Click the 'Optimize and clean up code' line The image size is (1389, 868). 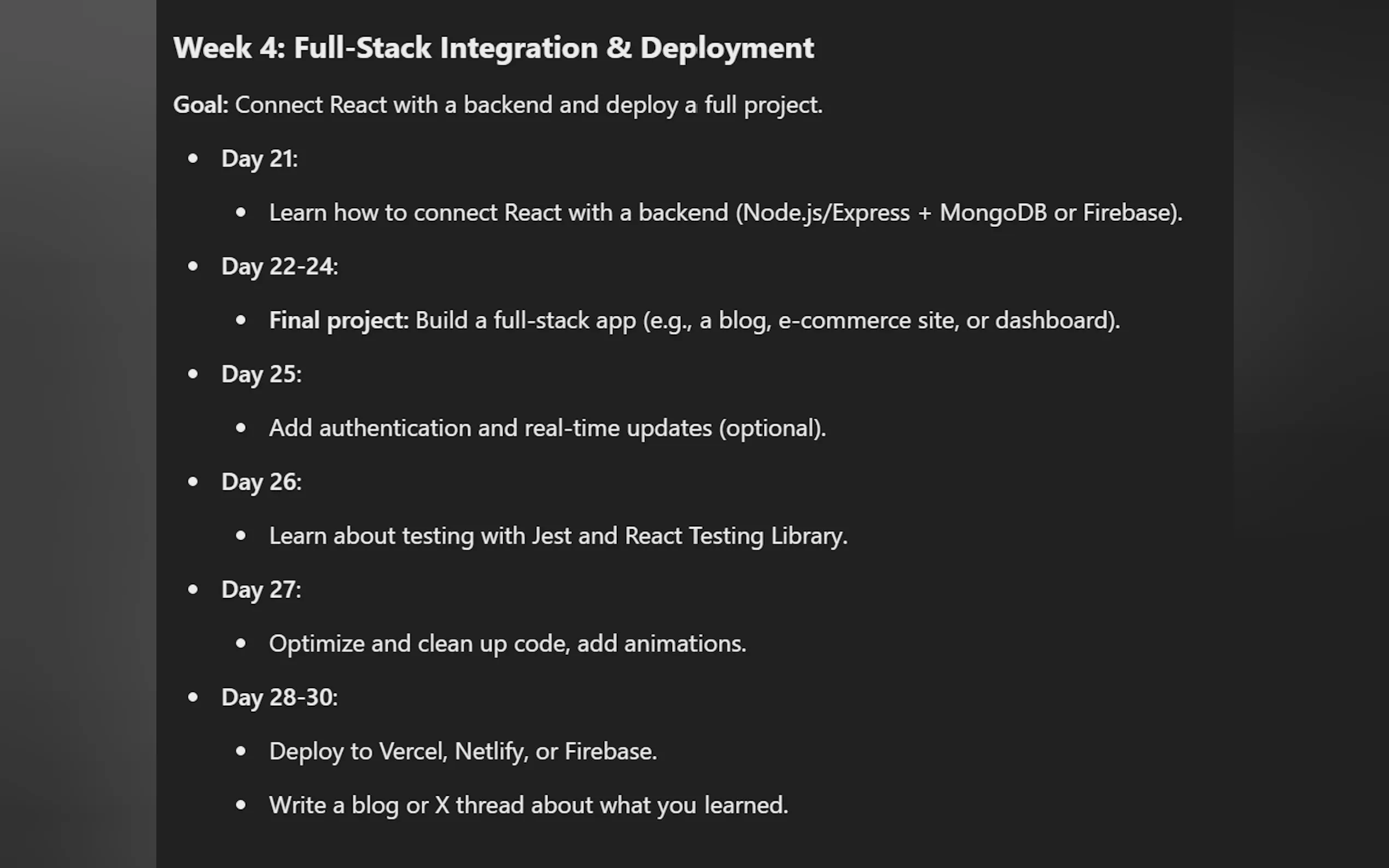click(507, 644)
